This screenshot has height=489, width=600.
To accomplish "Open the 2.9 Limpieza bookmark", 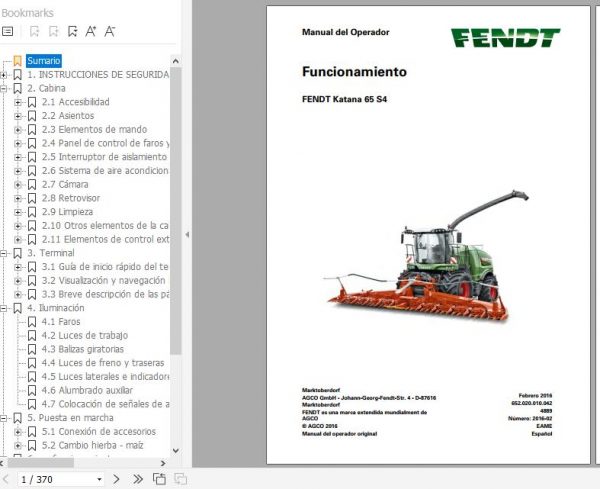I will pos(67,212).
